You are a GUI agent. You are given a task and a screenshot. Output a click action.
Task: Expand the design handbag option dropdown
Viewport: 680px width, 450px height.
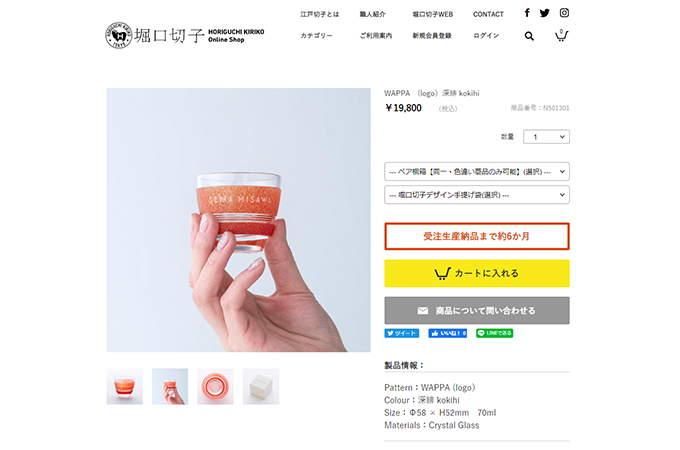pyautogui.click(x=477, y=195)
